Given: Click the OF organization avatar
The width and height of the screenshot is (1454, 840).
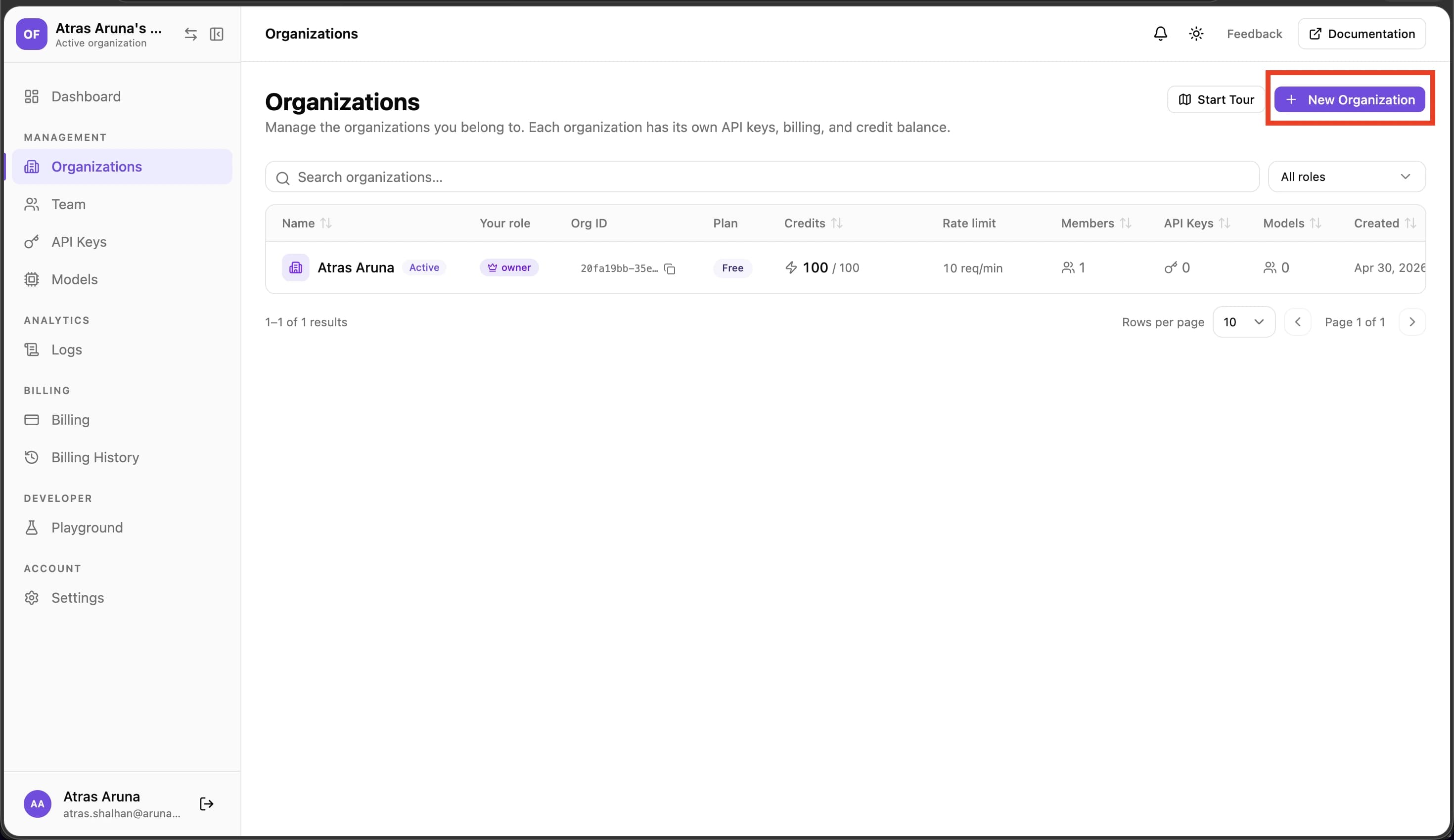Looking at the screenshot, I should [x=31, y=34].
